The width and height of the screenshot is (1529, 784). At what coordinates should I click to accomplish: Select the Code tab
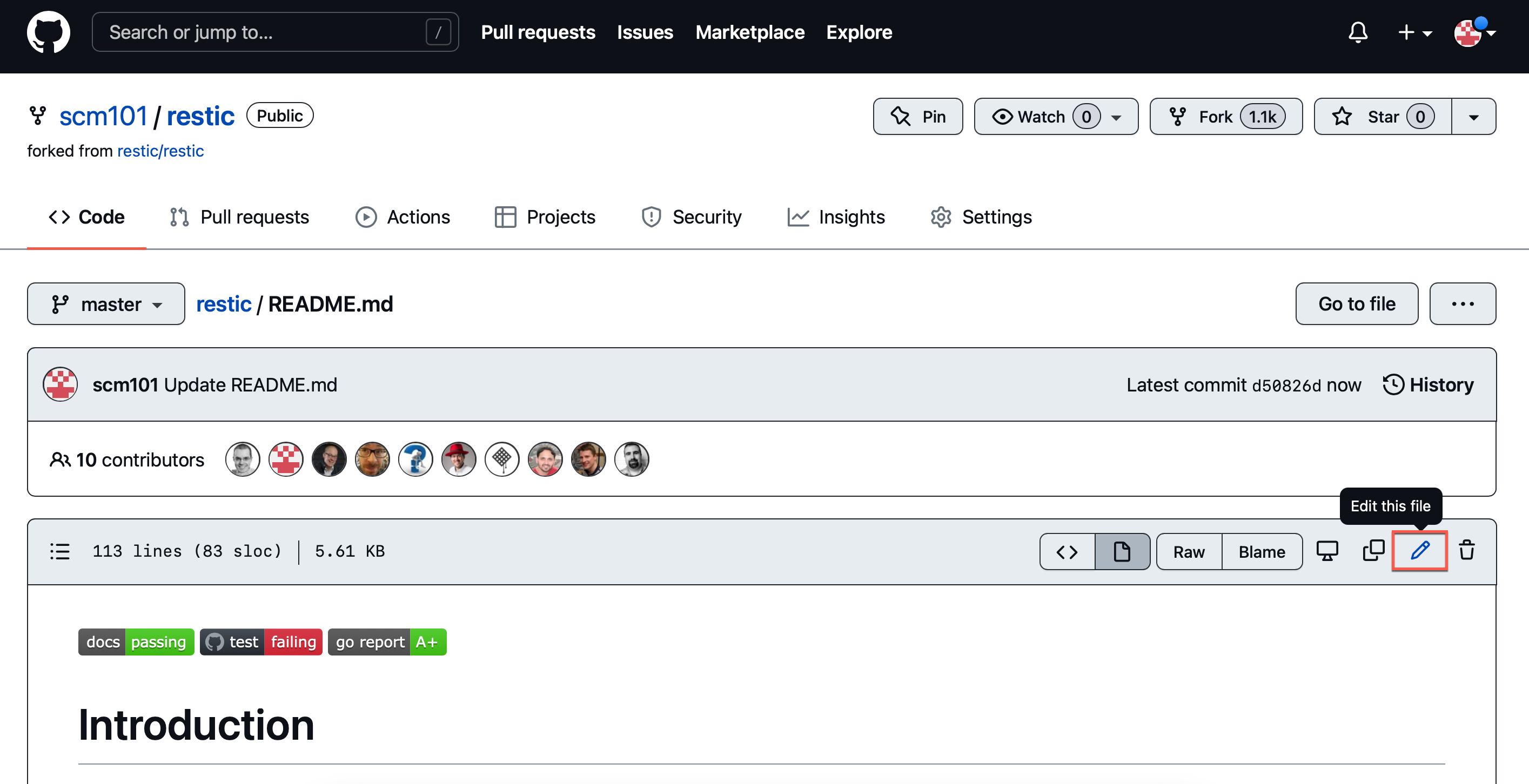click(86, 217)
